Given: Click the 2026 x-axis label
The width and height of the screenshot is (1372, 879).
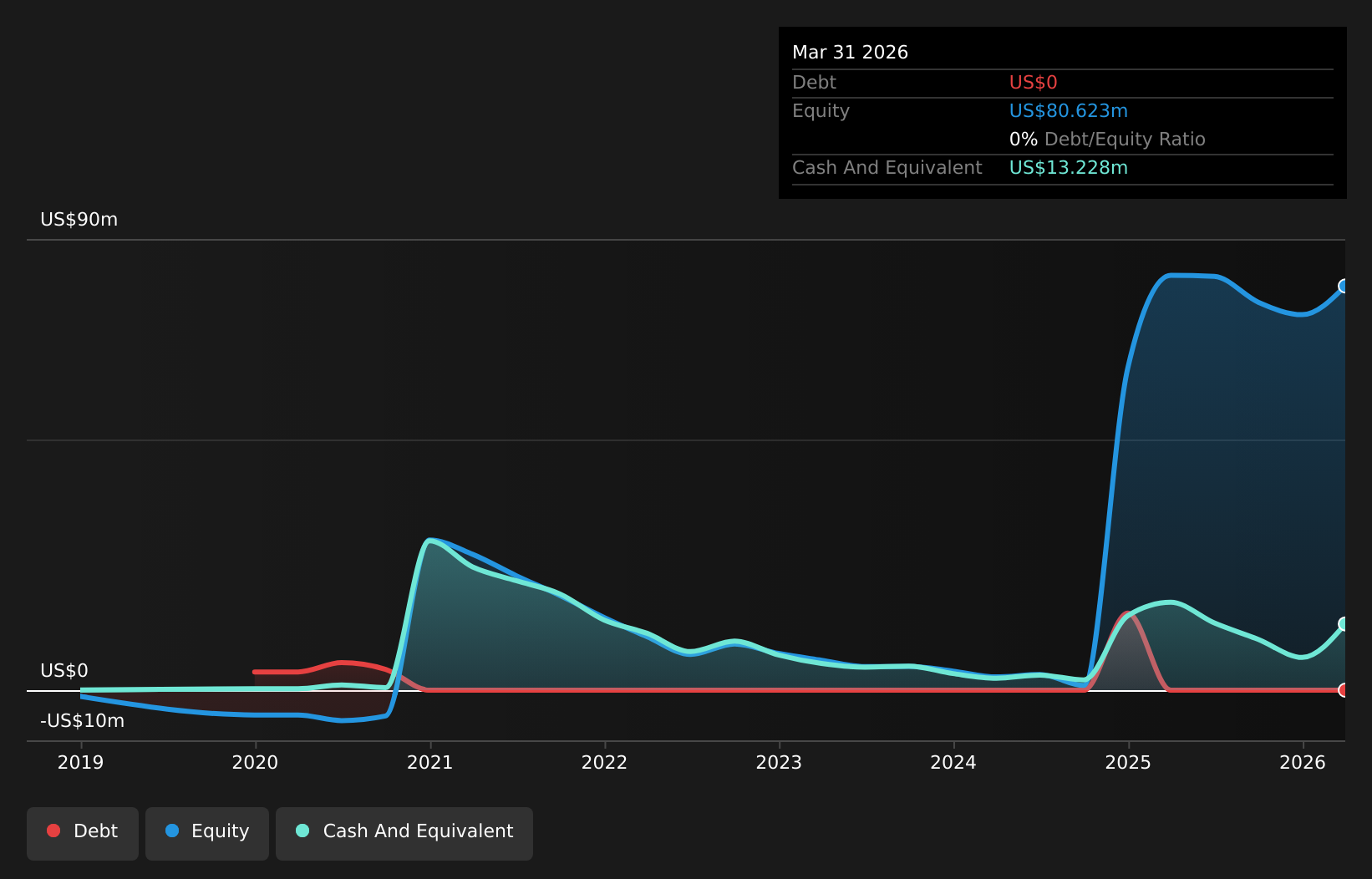Looking at the screenshot, I should tap(1303, 763).
